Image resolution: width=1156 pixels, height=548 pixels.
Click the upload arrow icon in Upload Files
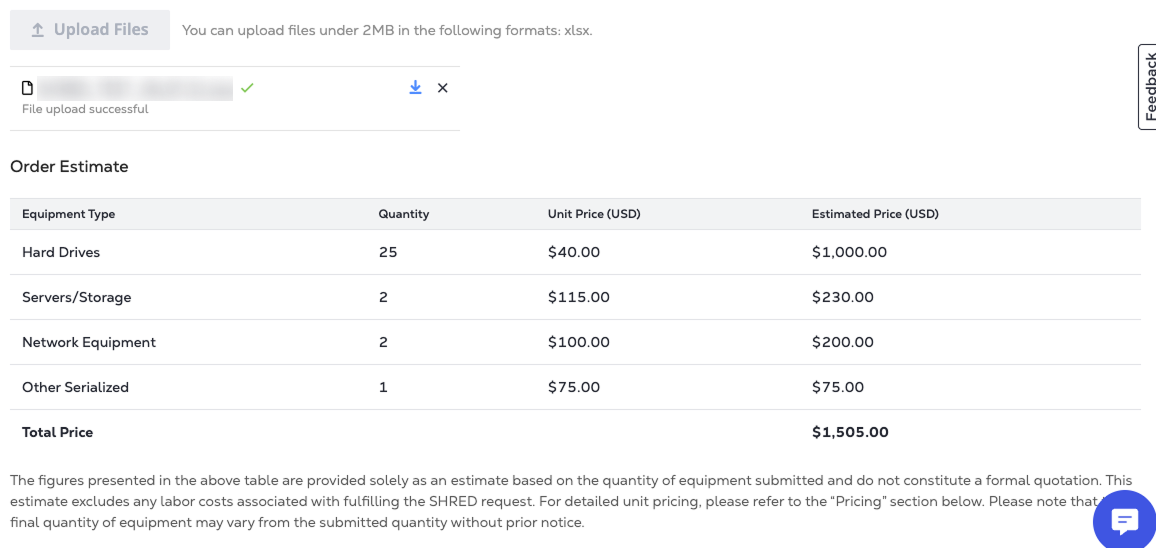pyautogui.click(x=38, y=30)
